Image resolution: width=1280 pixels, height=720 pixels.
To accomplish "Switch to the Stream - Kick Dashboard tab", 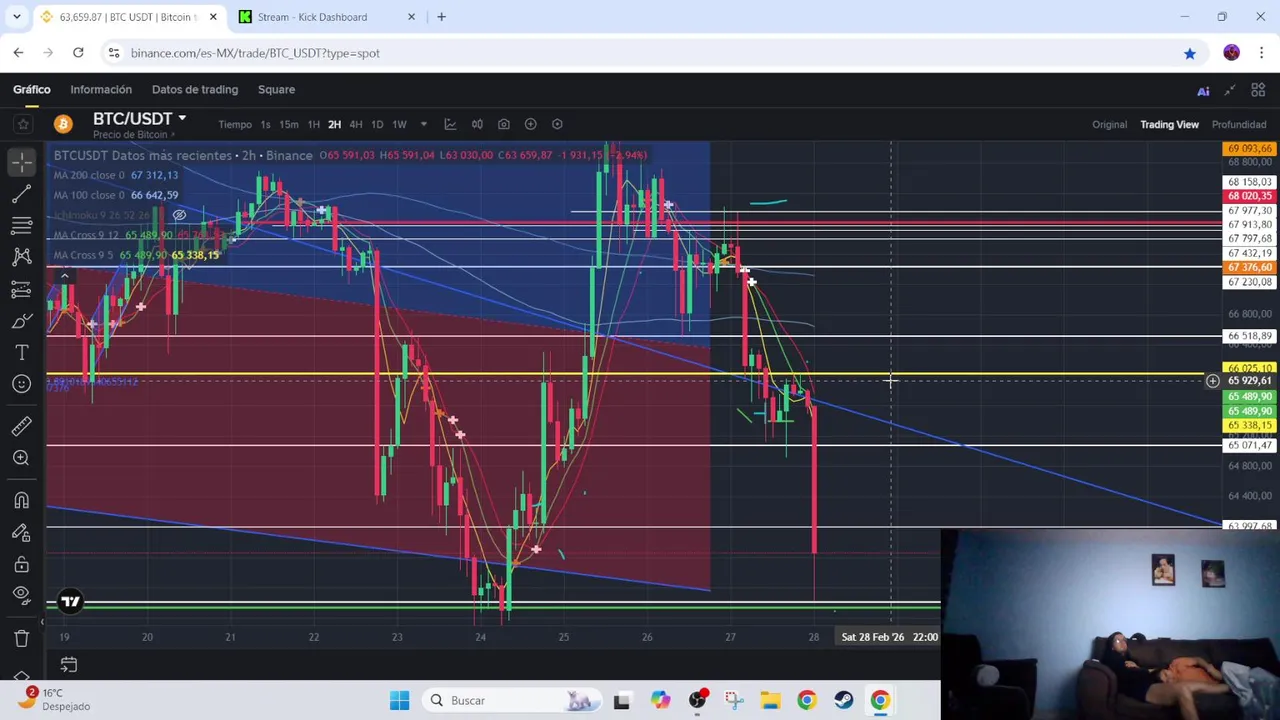I will click(x=327, y=17).
